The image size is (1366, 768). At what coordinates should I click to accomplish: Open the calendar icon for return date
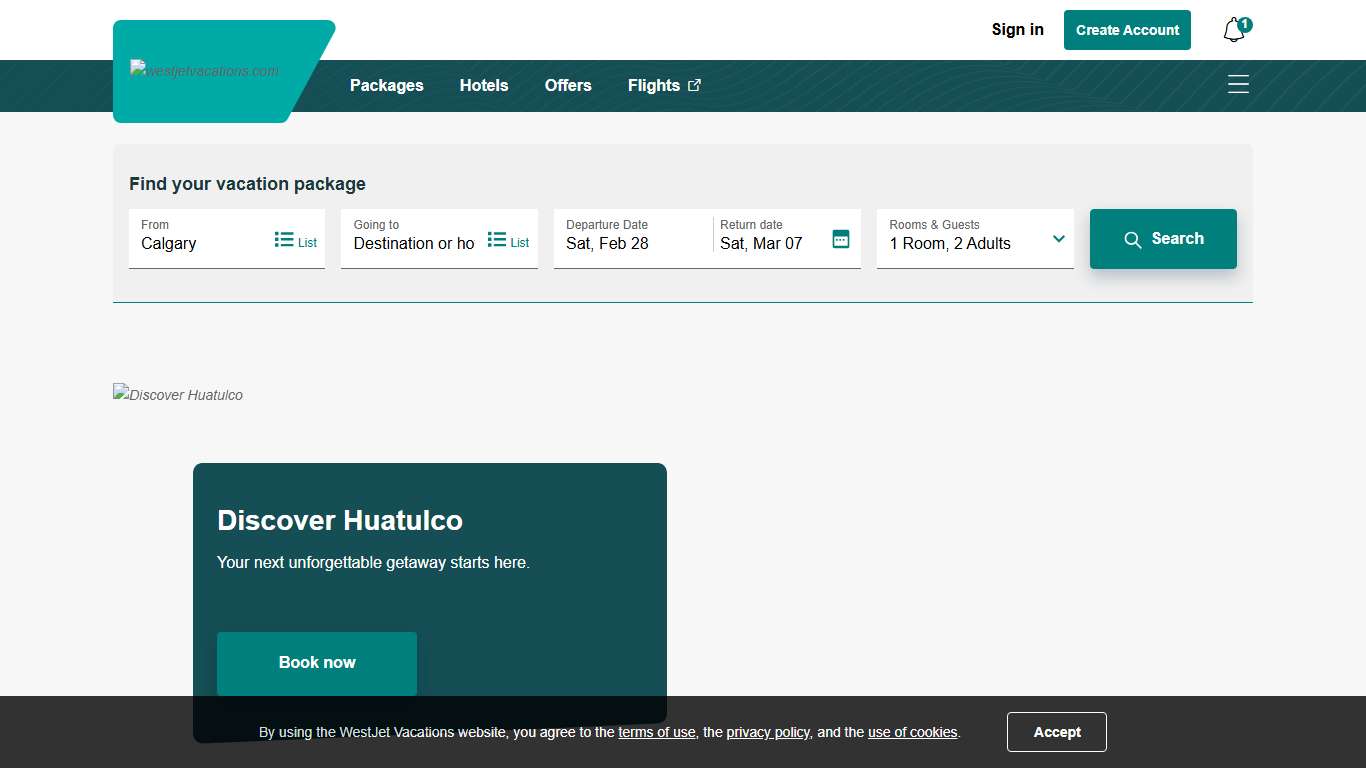click(x=840, y=239)
